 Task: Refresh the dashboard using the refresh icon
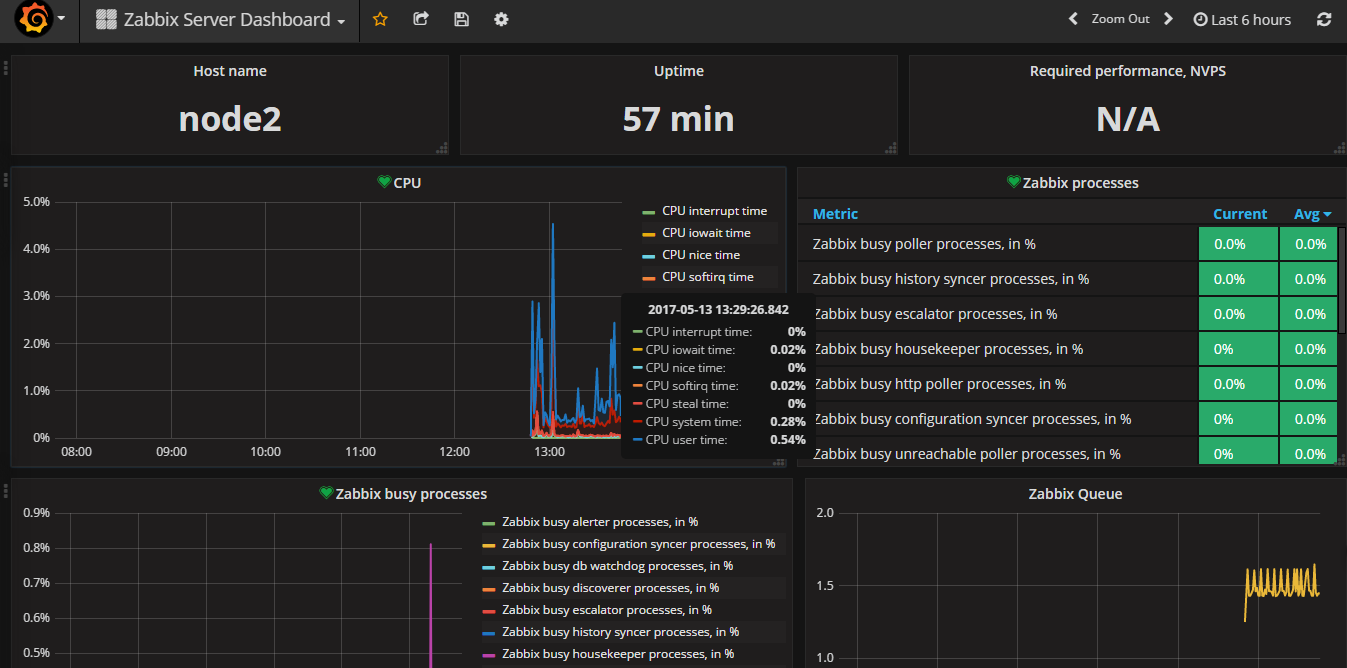coord(1324,19)
